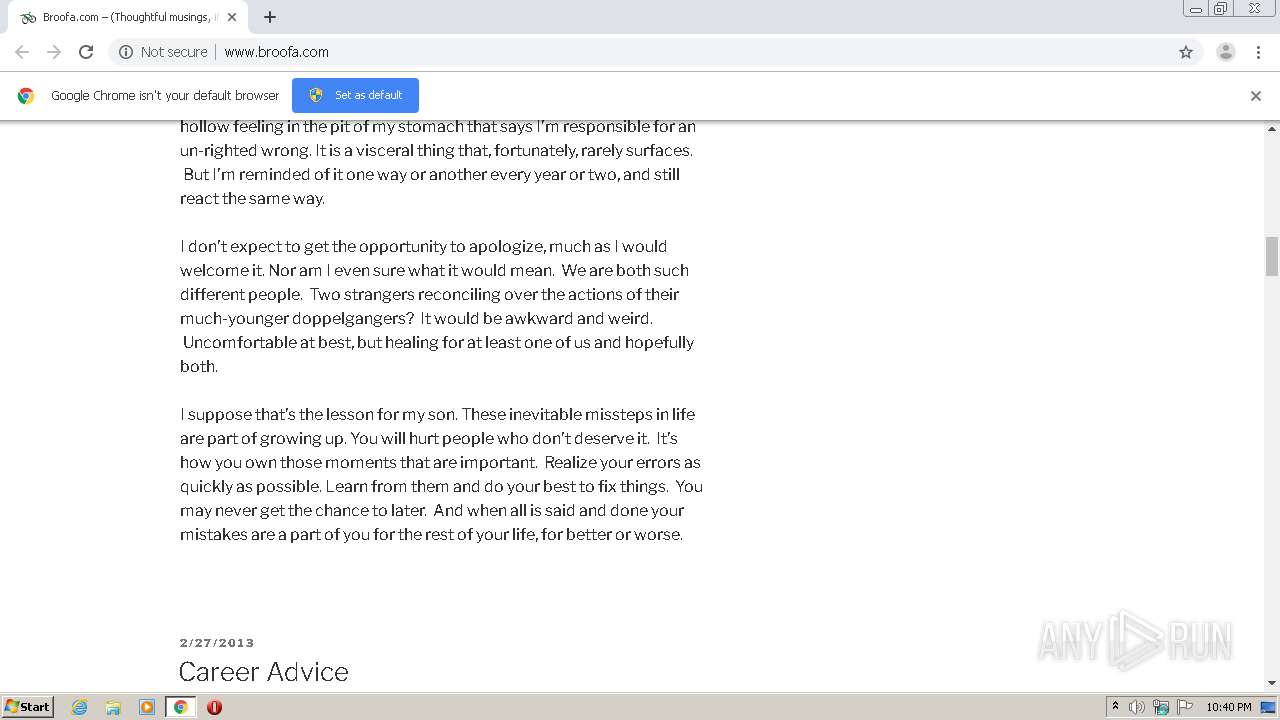Open network tray icon
Viewport: 1280px width, 720px height.
[1161, 707]
